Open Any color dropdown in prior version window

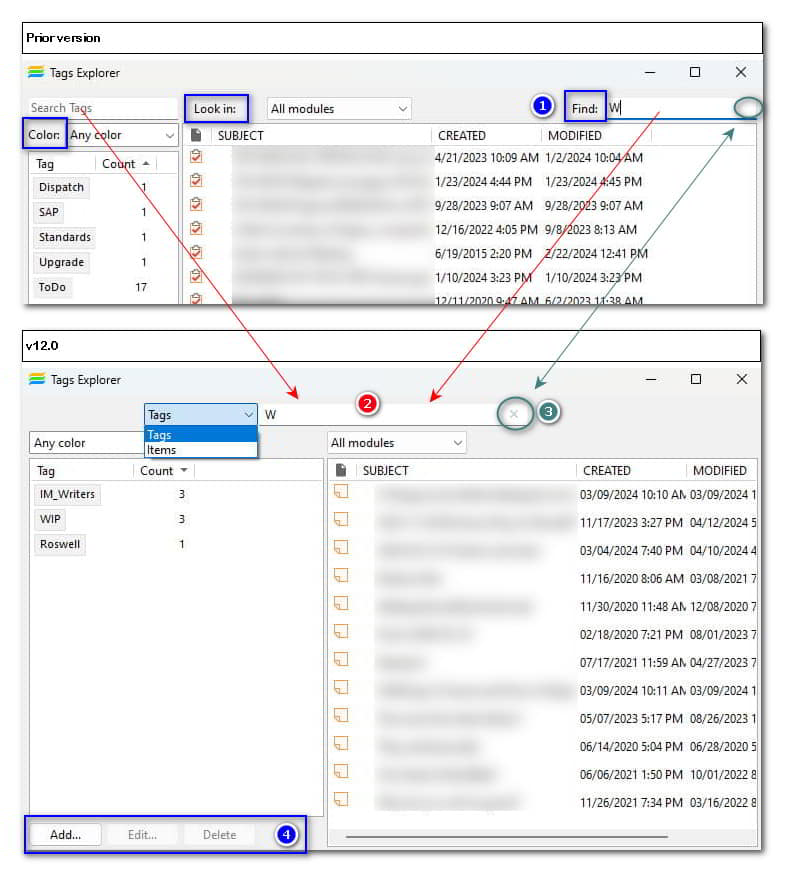click(x=122, y=135)
